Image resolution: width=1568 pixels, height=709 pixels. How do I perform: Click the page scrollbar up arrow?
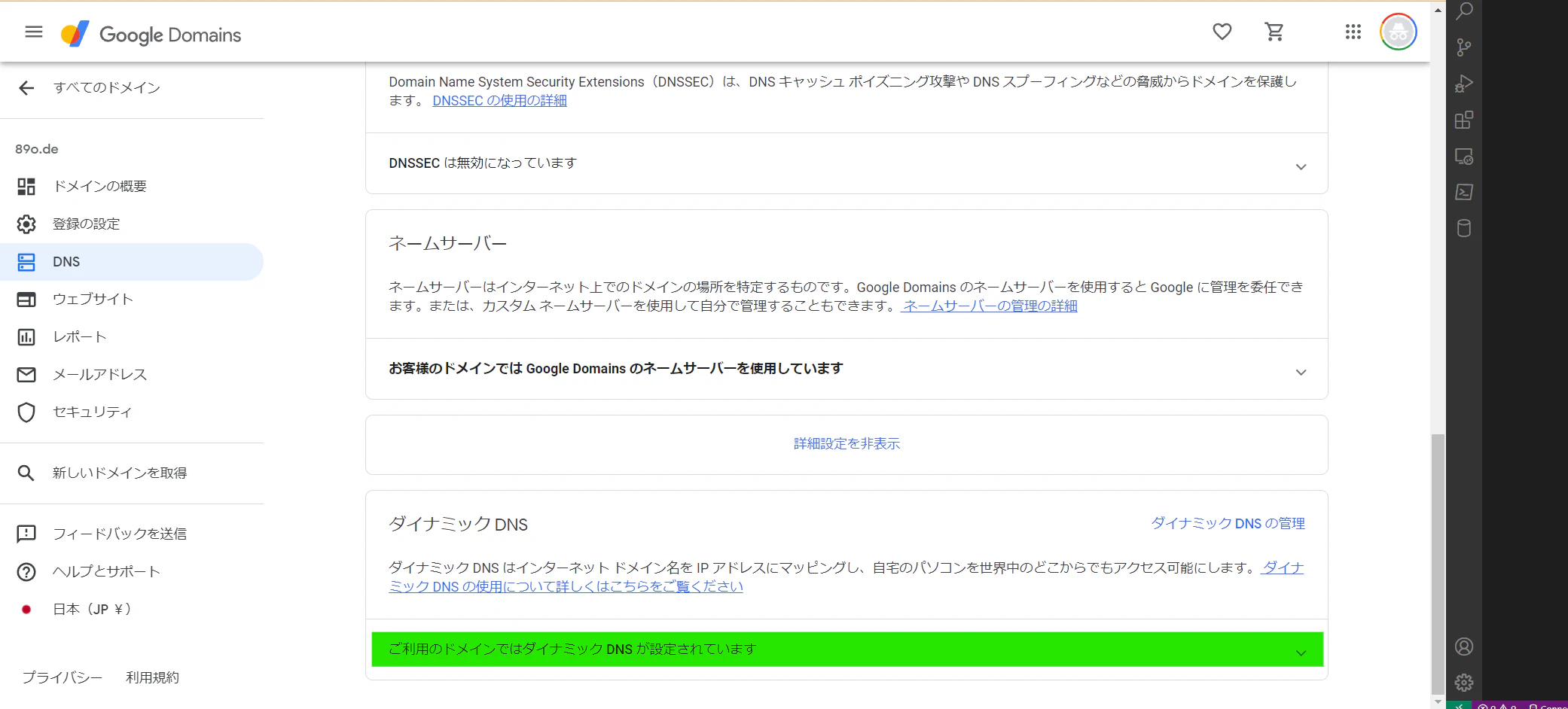click(x=1438, y=10)
